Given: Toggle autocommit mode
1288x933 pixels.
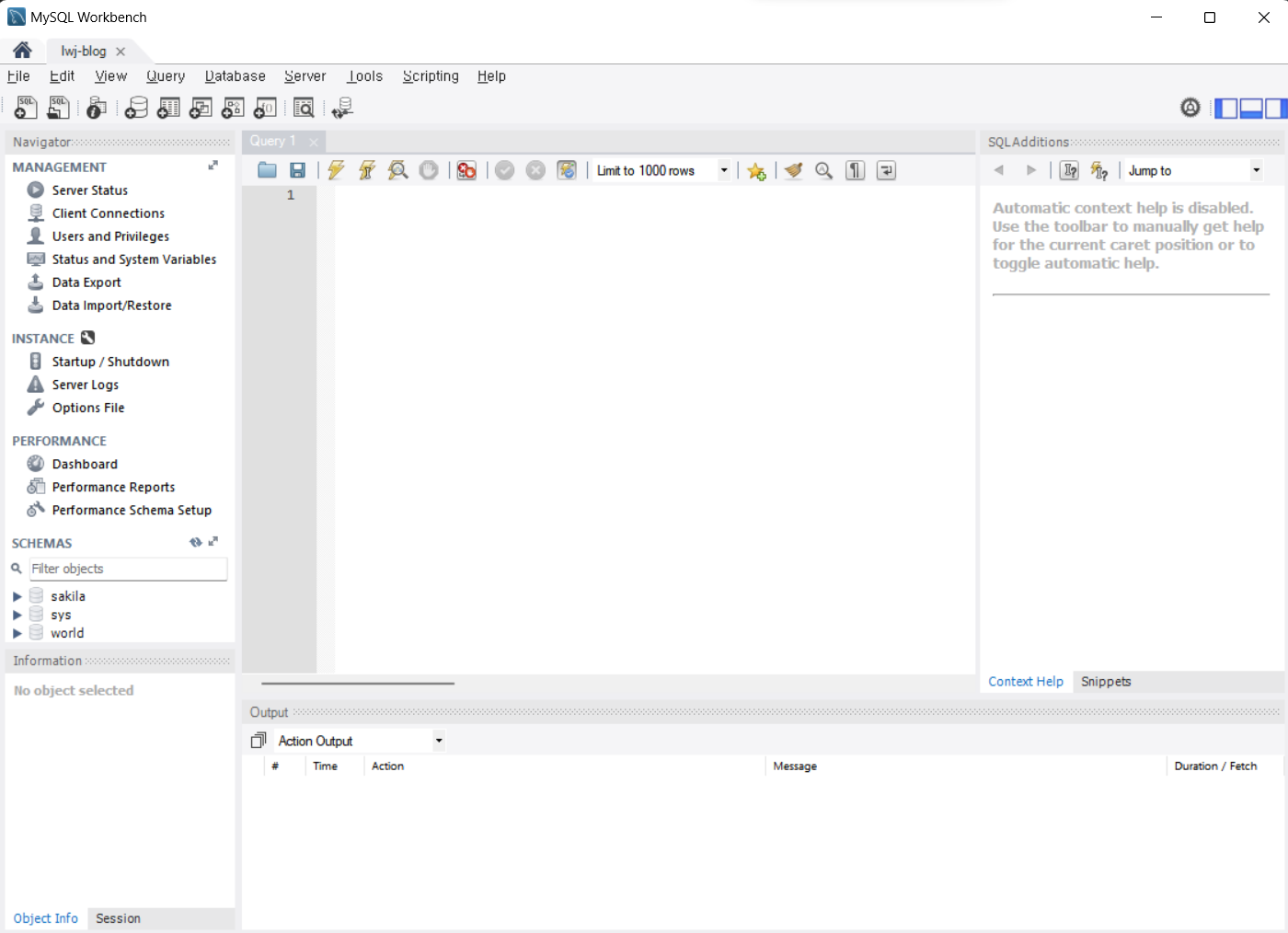Looking at the screenshot, I should tap(567, 170).
